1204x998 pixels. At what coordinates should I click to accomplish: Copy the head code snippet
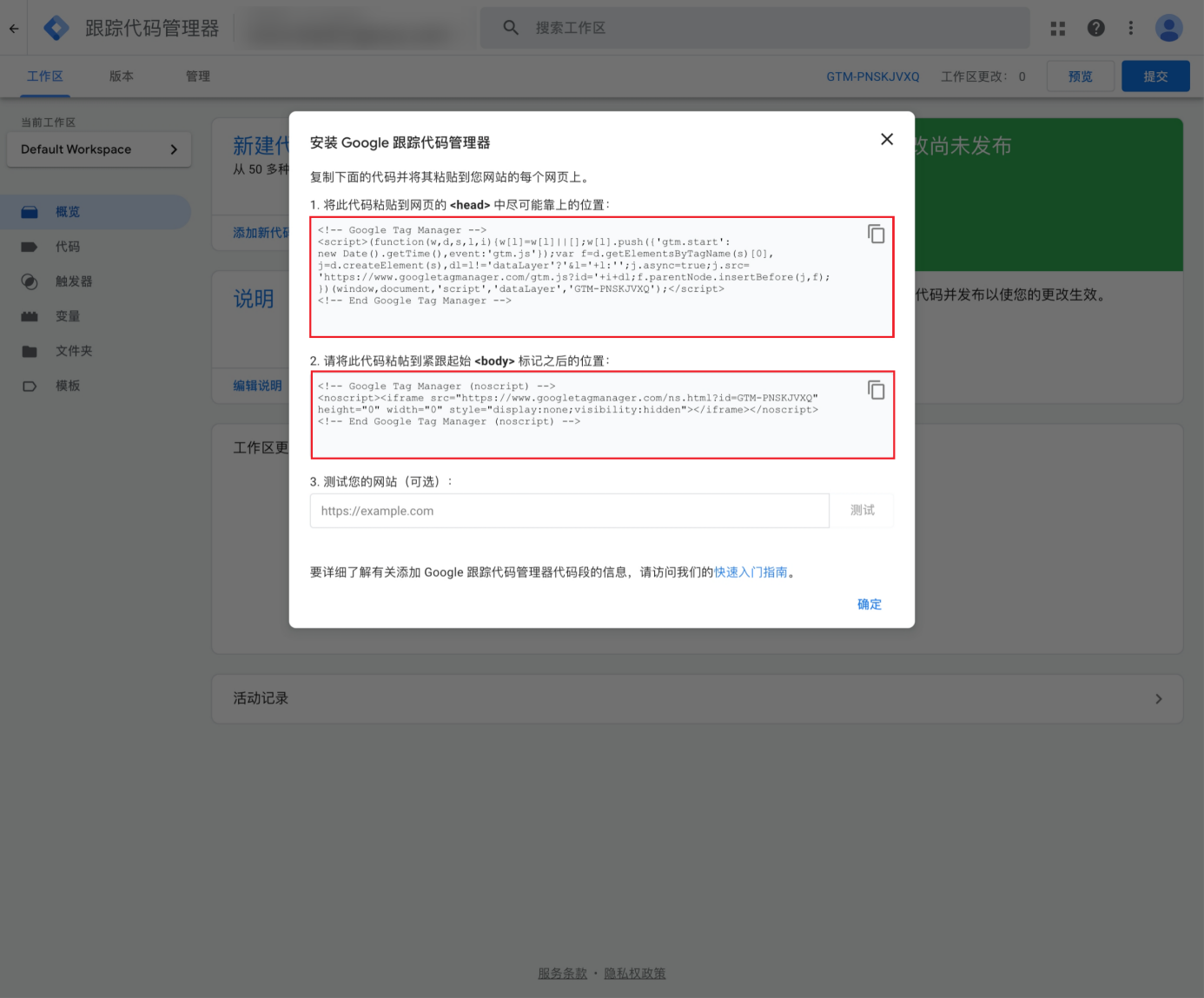click(x=876, y=234)
